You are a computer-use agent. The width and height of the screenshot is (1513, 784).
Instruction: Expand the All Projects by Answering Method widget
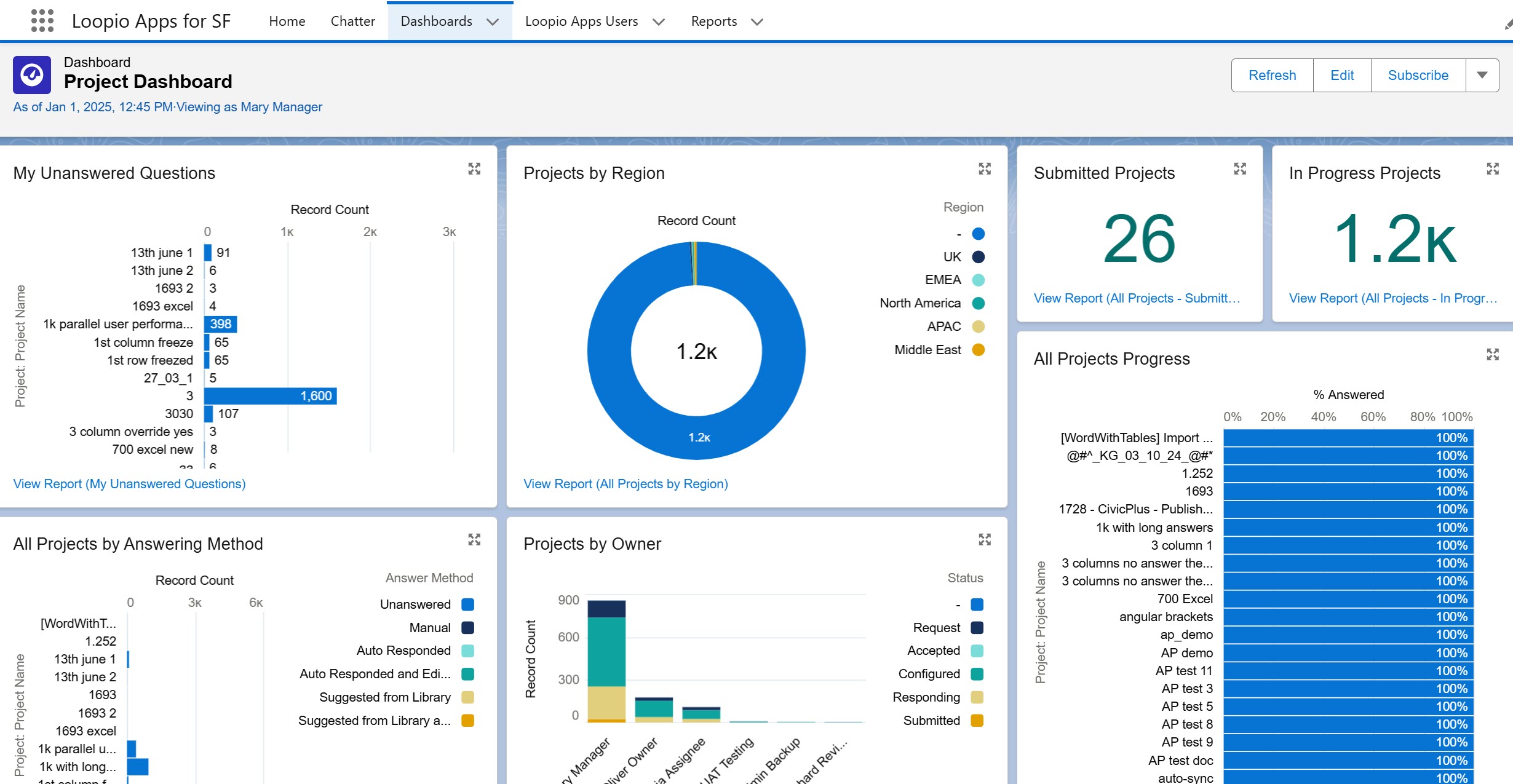[474, 539]
